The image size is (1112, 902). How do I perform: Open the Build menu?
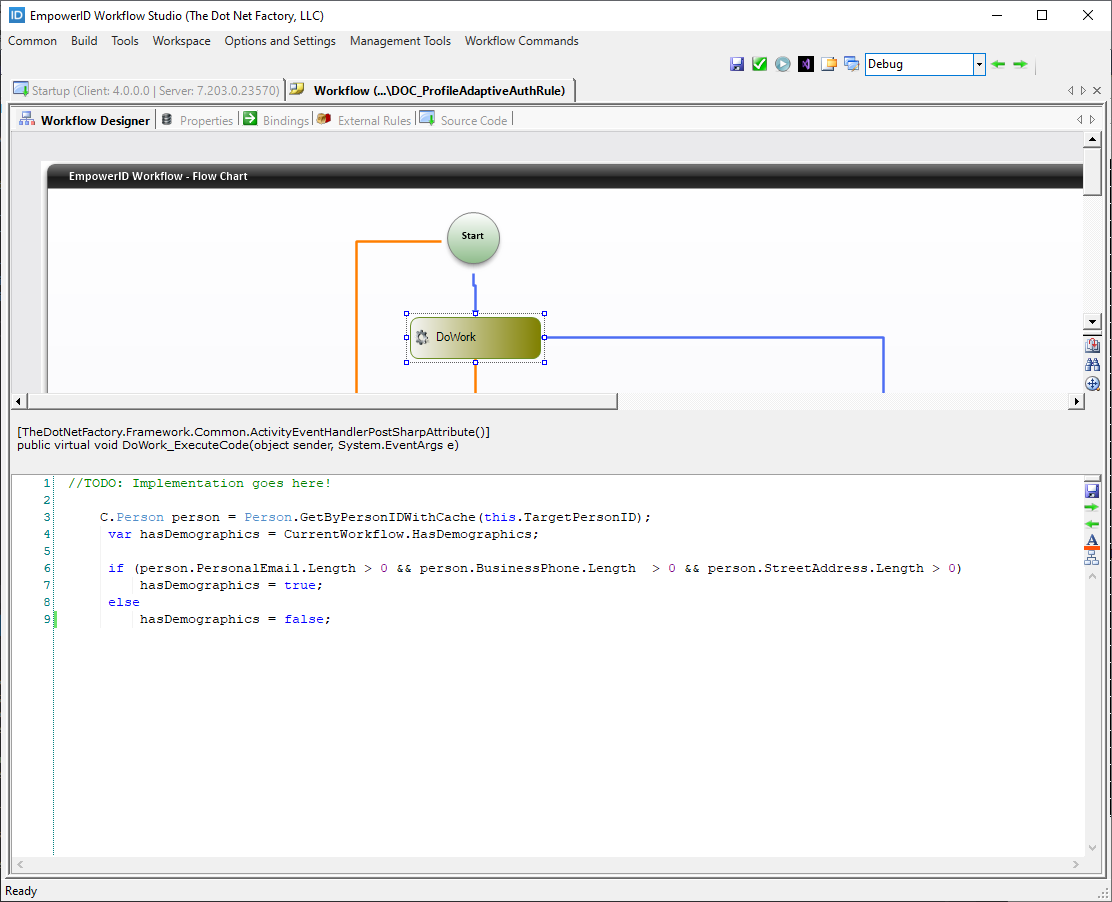84,41
